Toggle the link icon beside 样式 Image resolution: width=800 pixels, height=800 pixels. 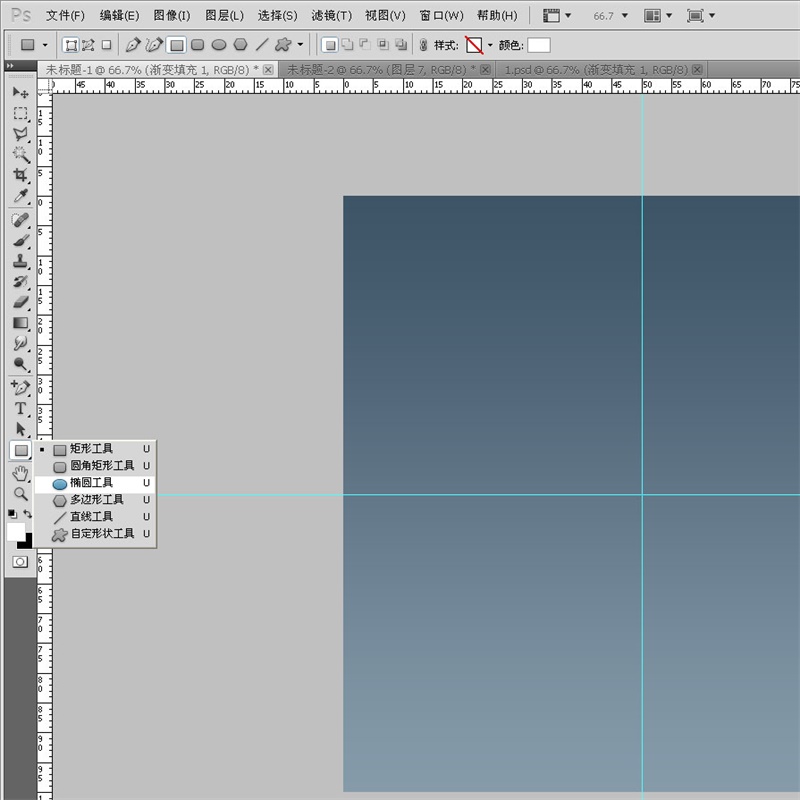tap(422, 45)
